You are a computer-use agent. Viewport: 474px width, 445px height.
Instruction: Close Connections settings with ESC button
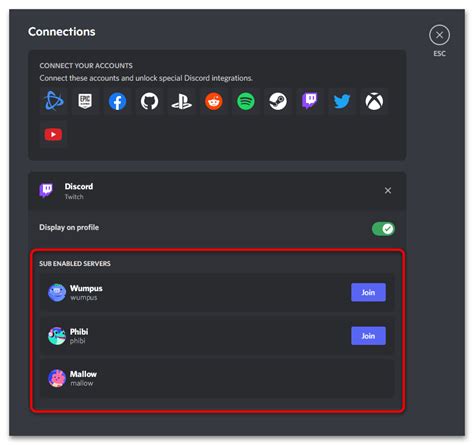coord(439,35)
